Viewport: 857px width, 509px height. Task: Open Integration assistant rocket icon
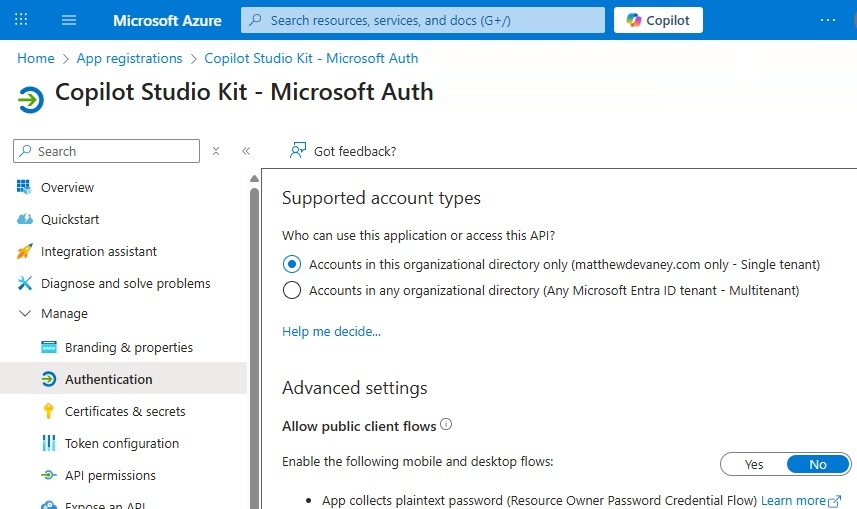(25, 251)
